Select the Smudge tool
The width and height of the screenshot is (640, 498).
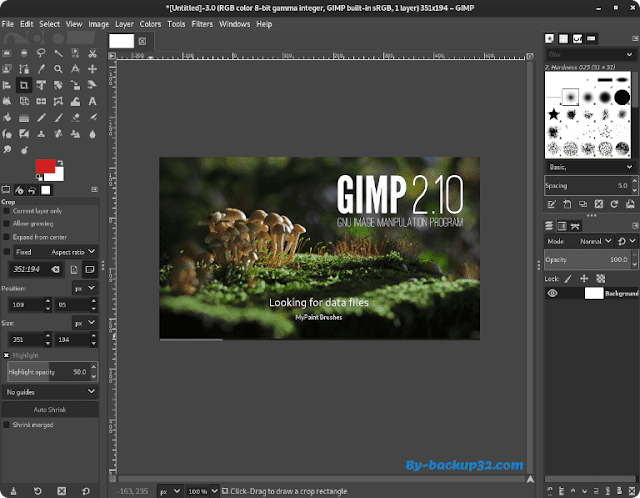[7, 150]
